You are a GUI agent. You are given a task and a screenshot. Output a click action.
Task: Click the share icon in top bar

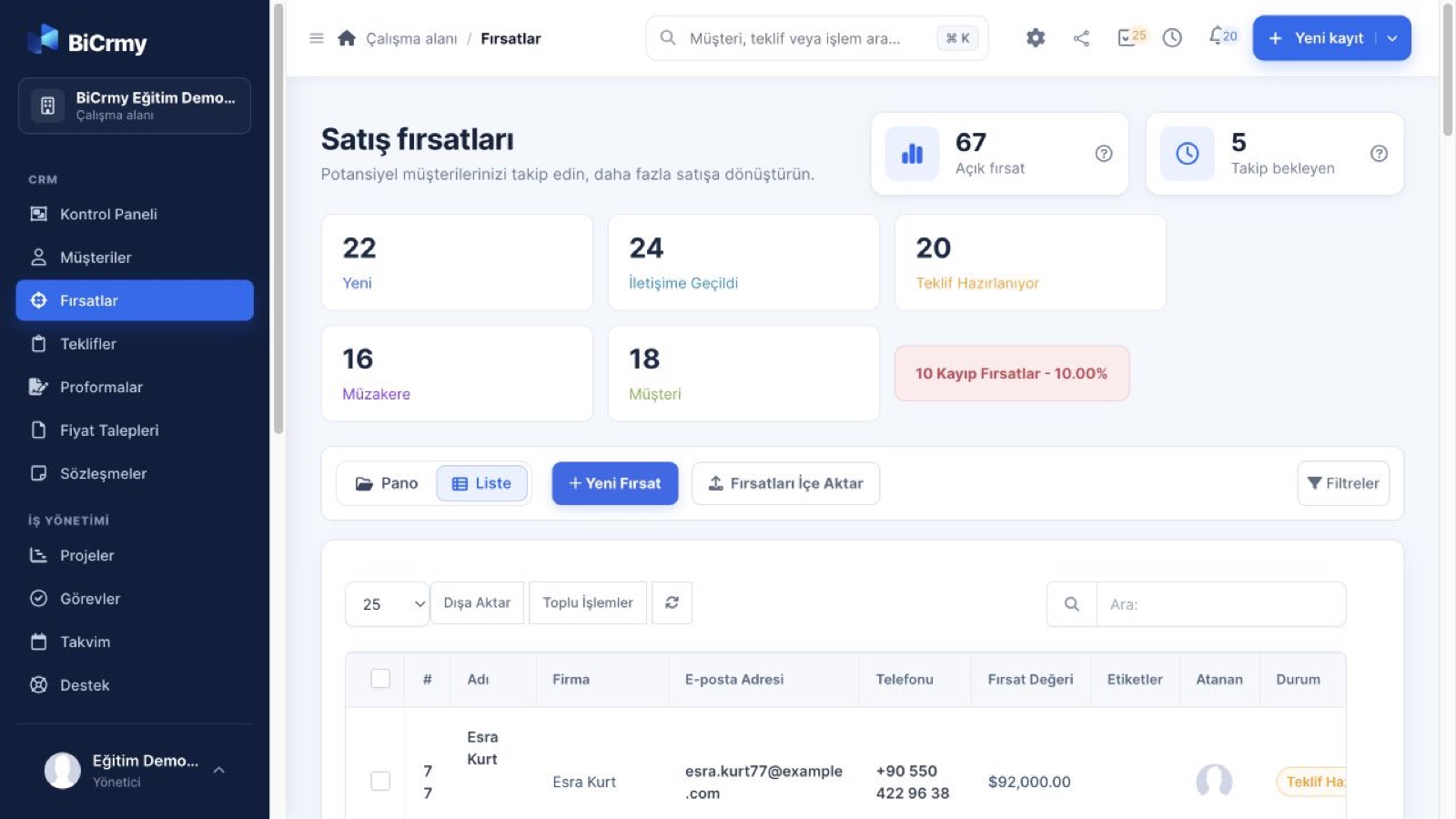[1081, 38]
